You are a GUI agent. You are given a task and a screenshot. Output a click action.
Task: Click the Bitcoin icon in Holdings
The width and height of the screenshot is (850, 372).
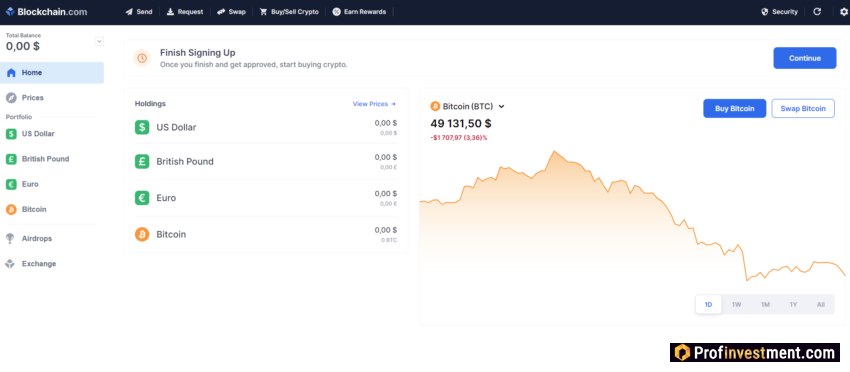click(x=142, y=234)
